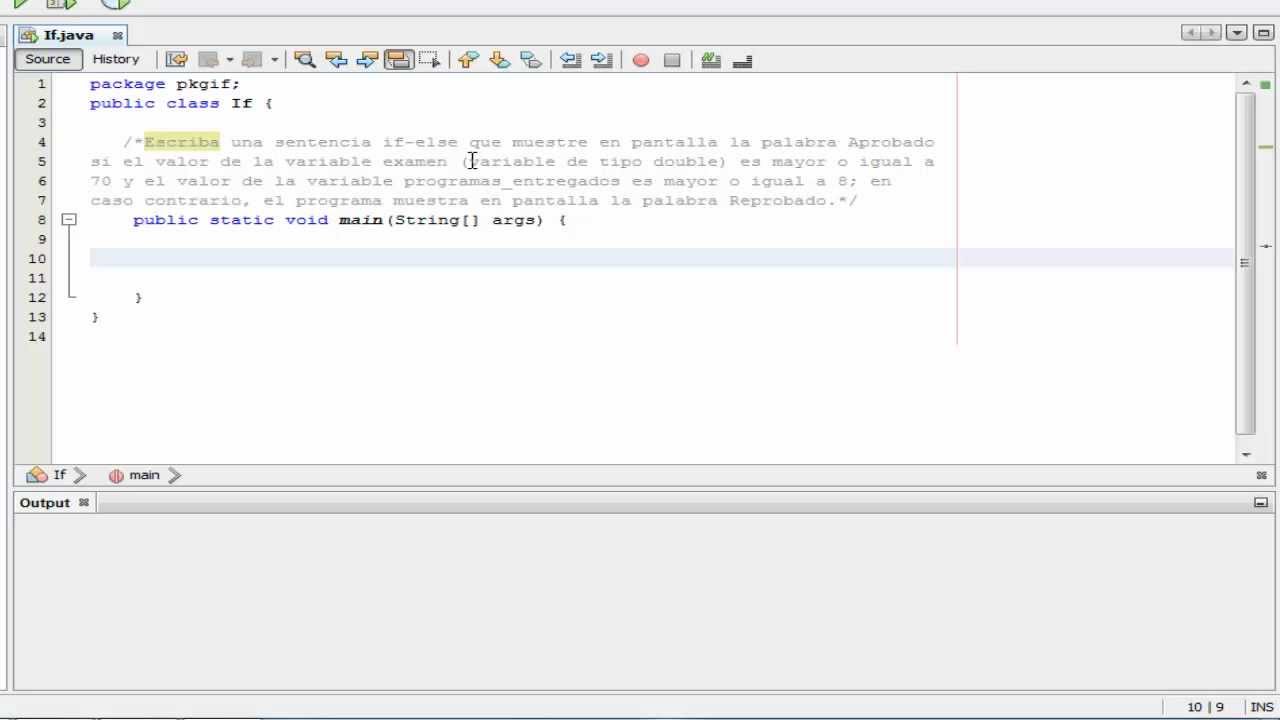The image size is (1280, 720).
Task: Click the green error stripe status square
Action: tap(1265, 84)
